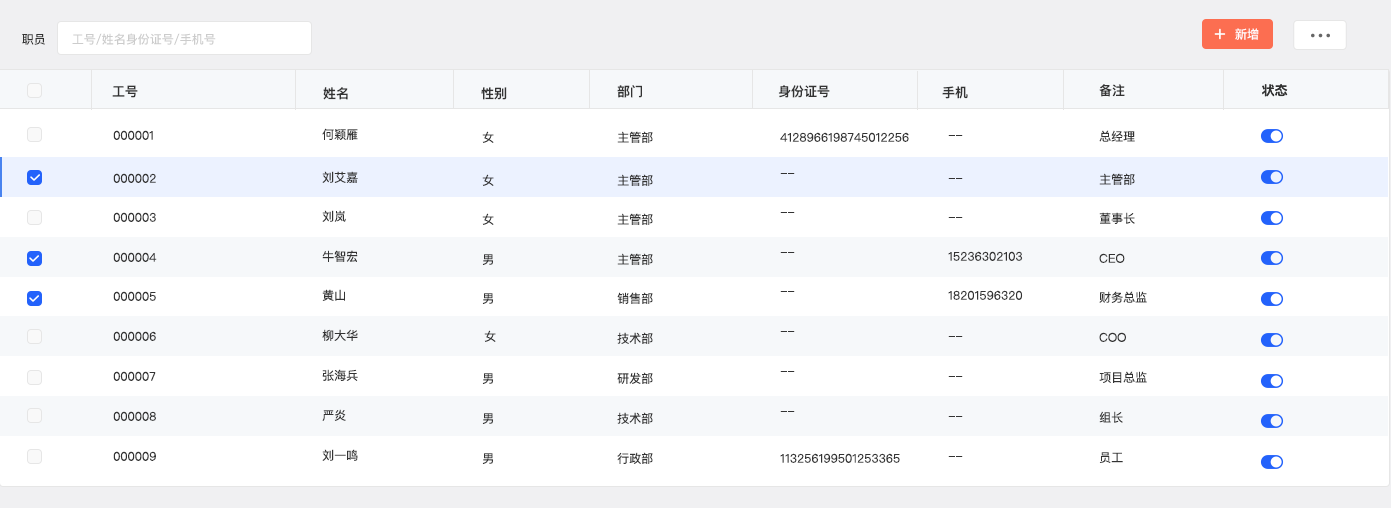Toggle status switch for 何颖雁
The height and width of the screenshot is (508, 1392).
click(1271, 136)
